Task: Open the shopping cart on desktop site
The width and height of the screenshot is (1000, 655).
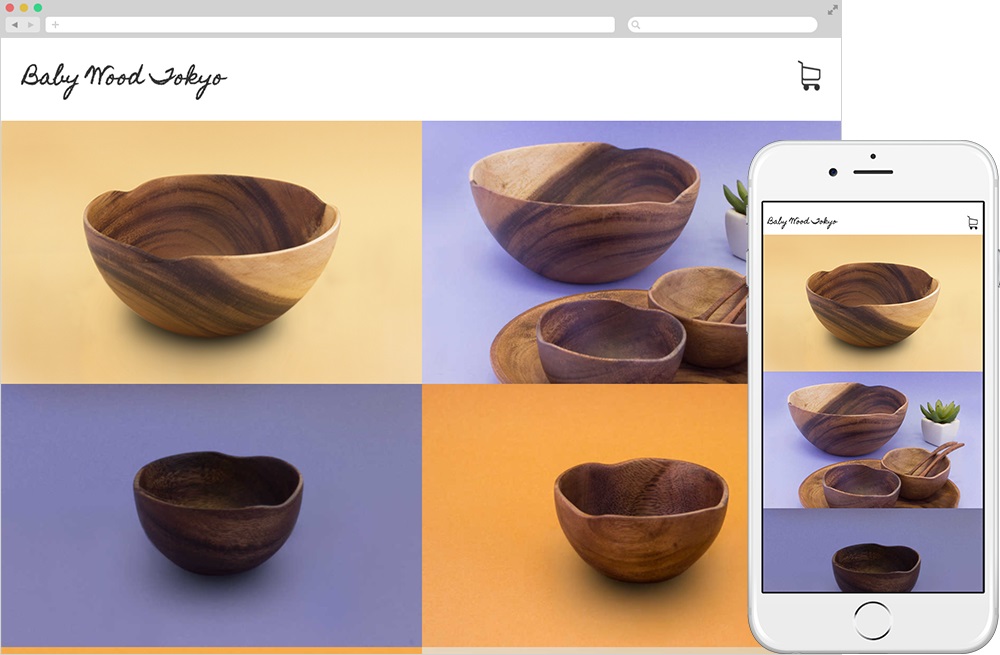Action: 809,76
